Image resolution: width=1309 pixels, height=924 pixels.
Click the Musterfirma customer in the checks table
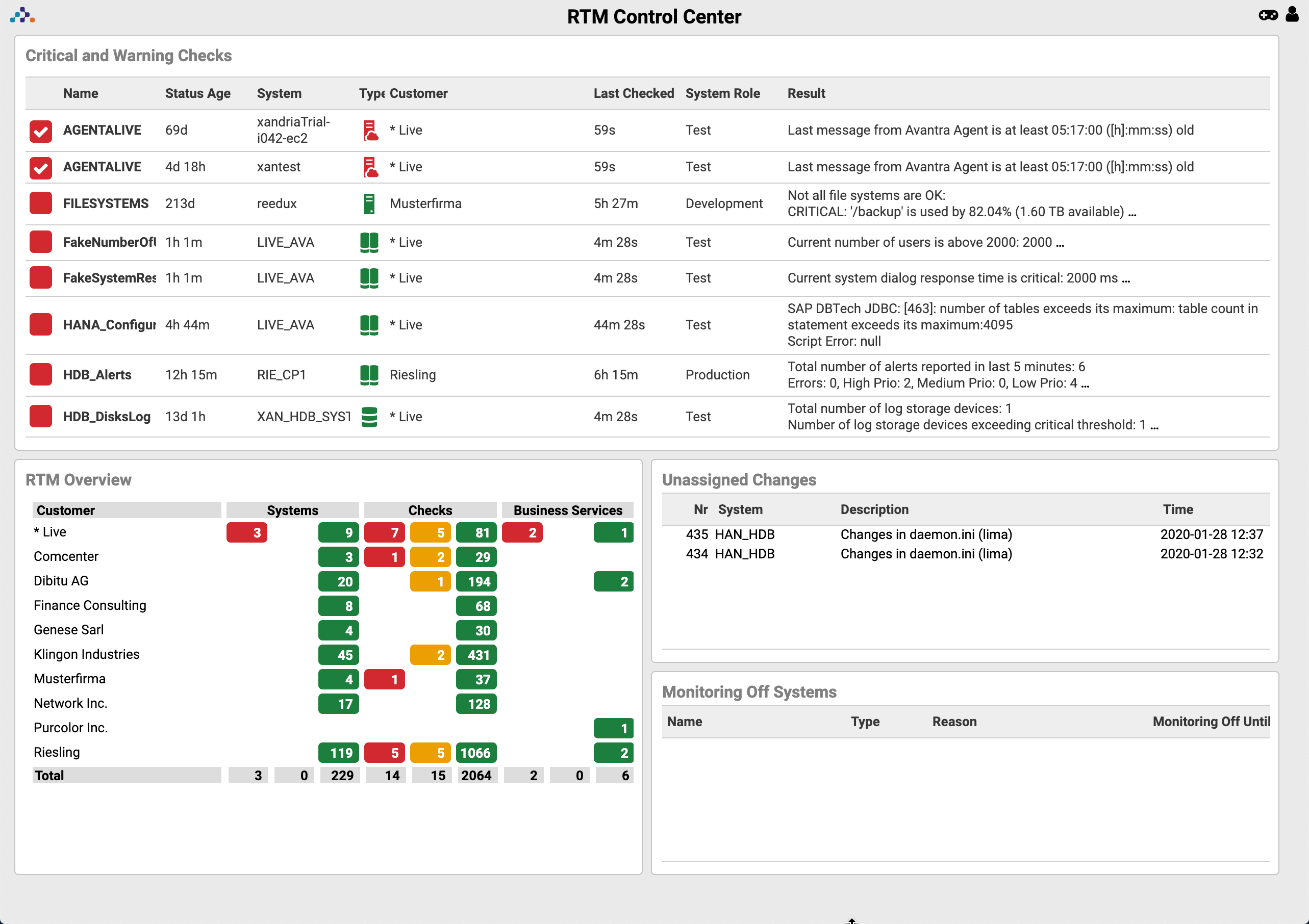[x=425, y=203]
